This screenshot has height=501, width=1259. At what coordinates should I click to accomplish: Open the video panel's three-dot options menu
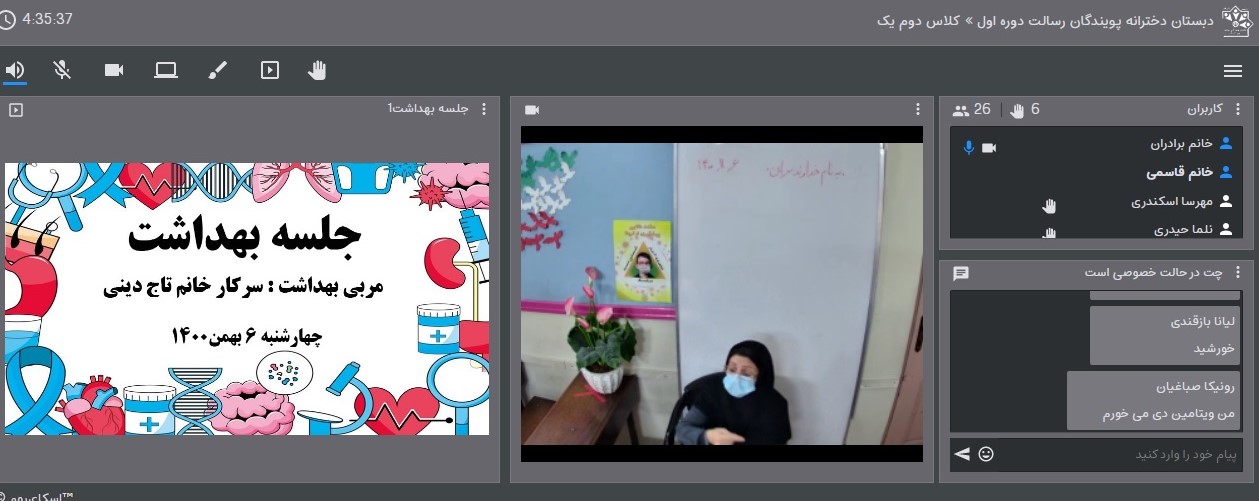coord(918,109)
